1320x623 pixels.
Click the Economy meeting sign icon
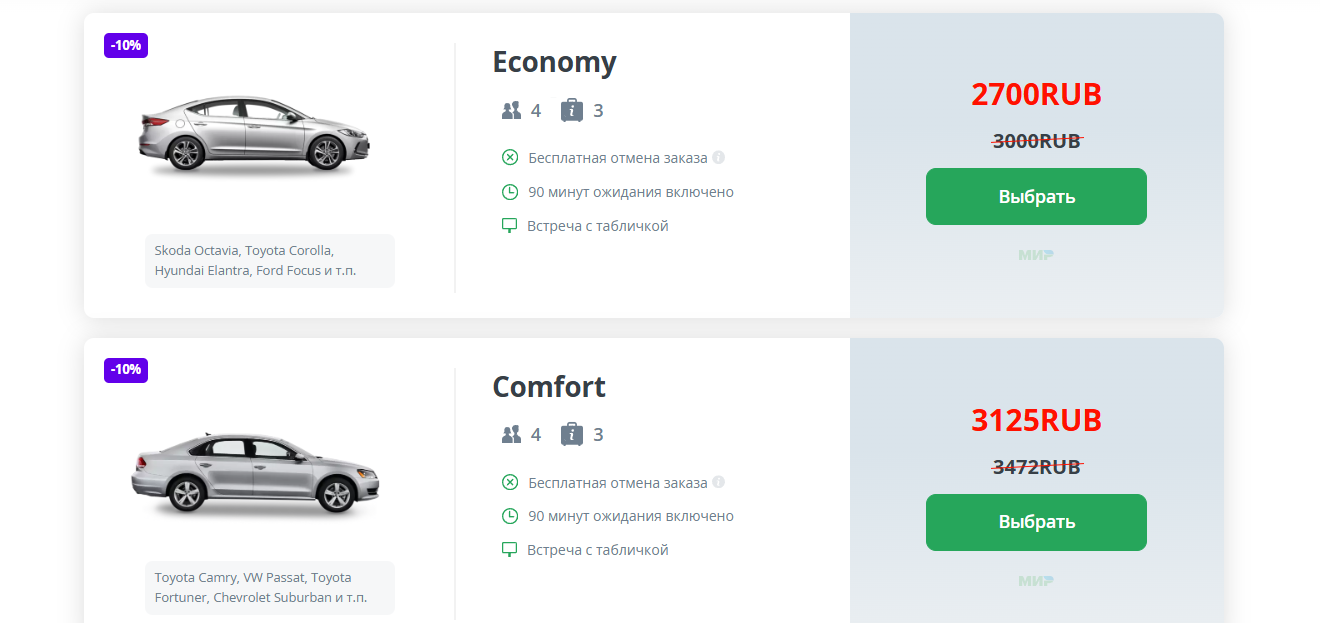tap(510, 226)
